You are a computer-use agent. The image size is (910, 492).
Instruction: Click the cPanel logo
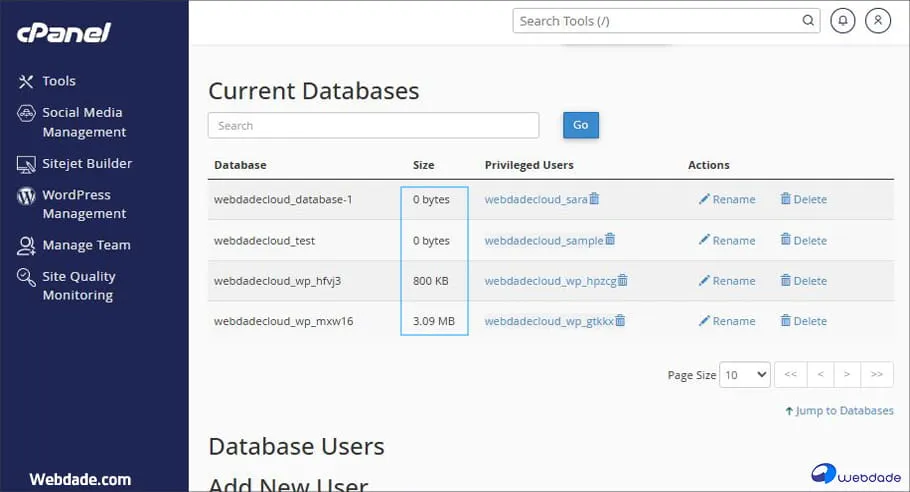pos(64,33)
